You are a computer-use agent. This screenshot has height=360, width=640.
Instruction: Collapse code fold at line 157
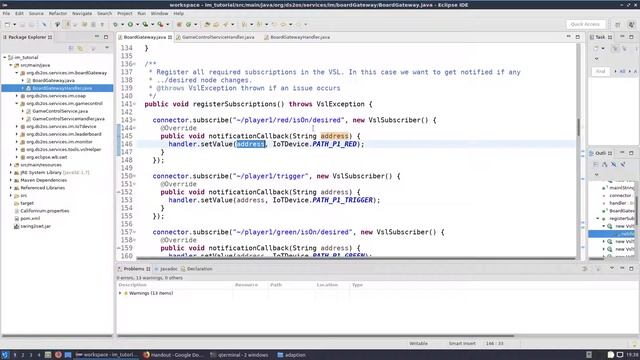pos(135,232)
